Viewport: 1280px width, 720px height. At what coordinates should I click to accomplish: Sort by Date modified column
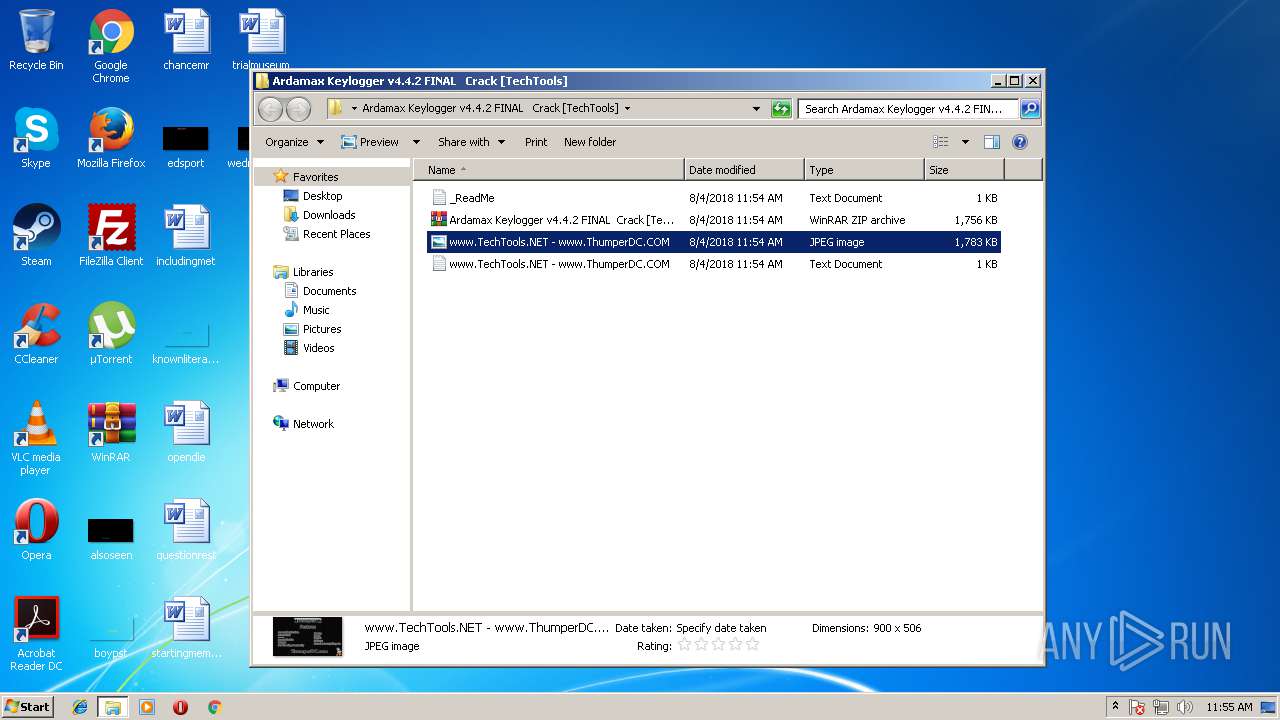coord(744,170)
